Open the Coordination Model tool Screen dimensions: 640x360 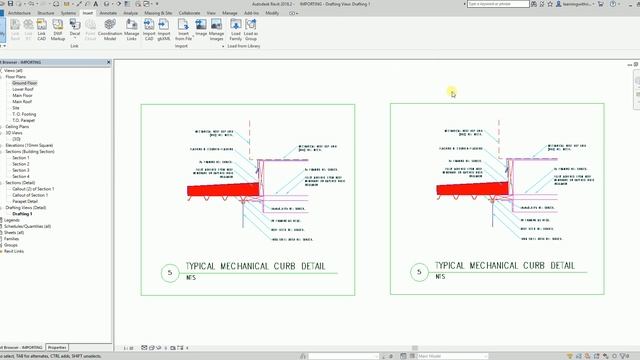[x=110, y=30]
